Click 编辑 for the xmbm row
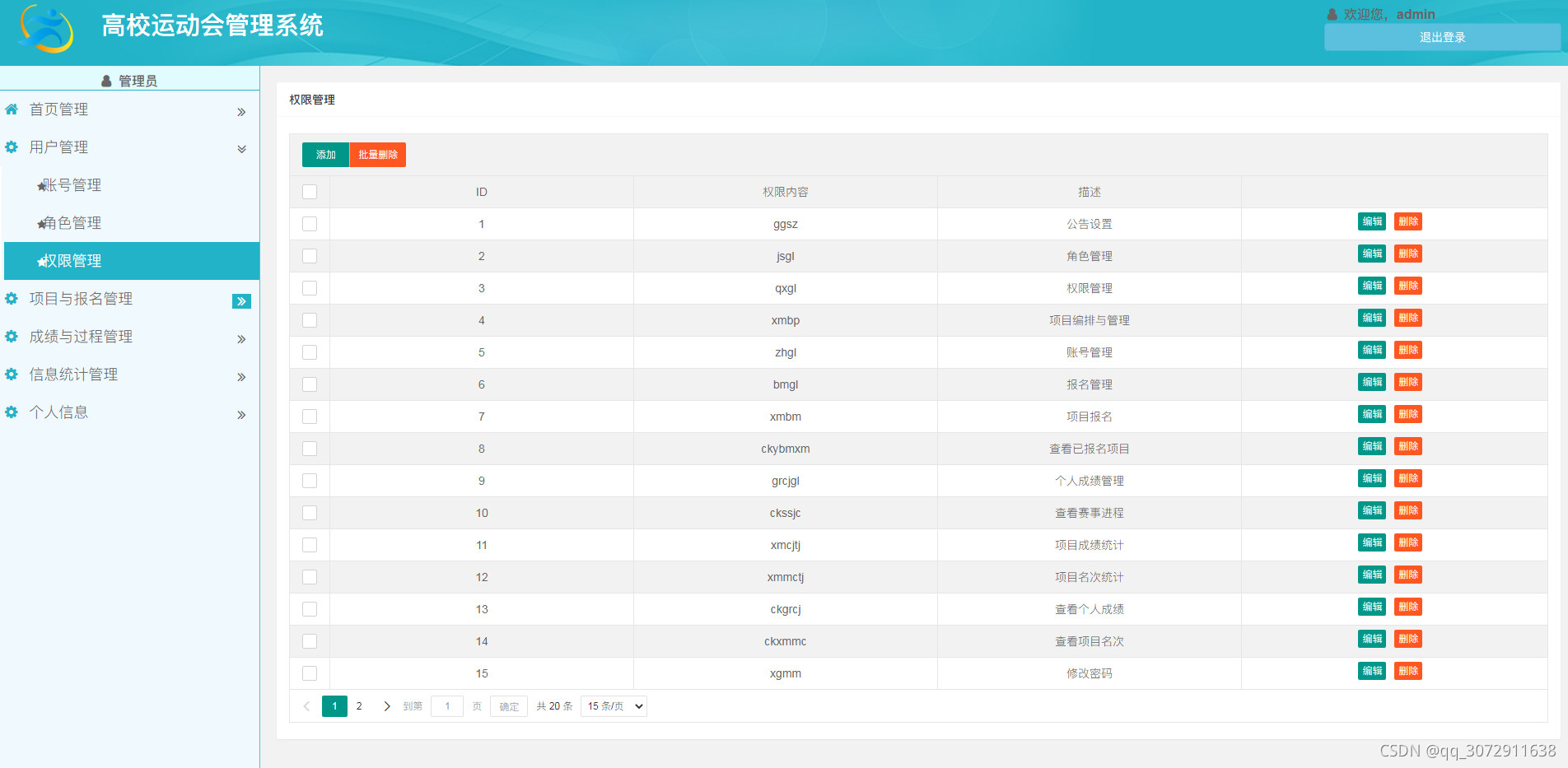The image size is (1568, 768). tap(1372, 414)
